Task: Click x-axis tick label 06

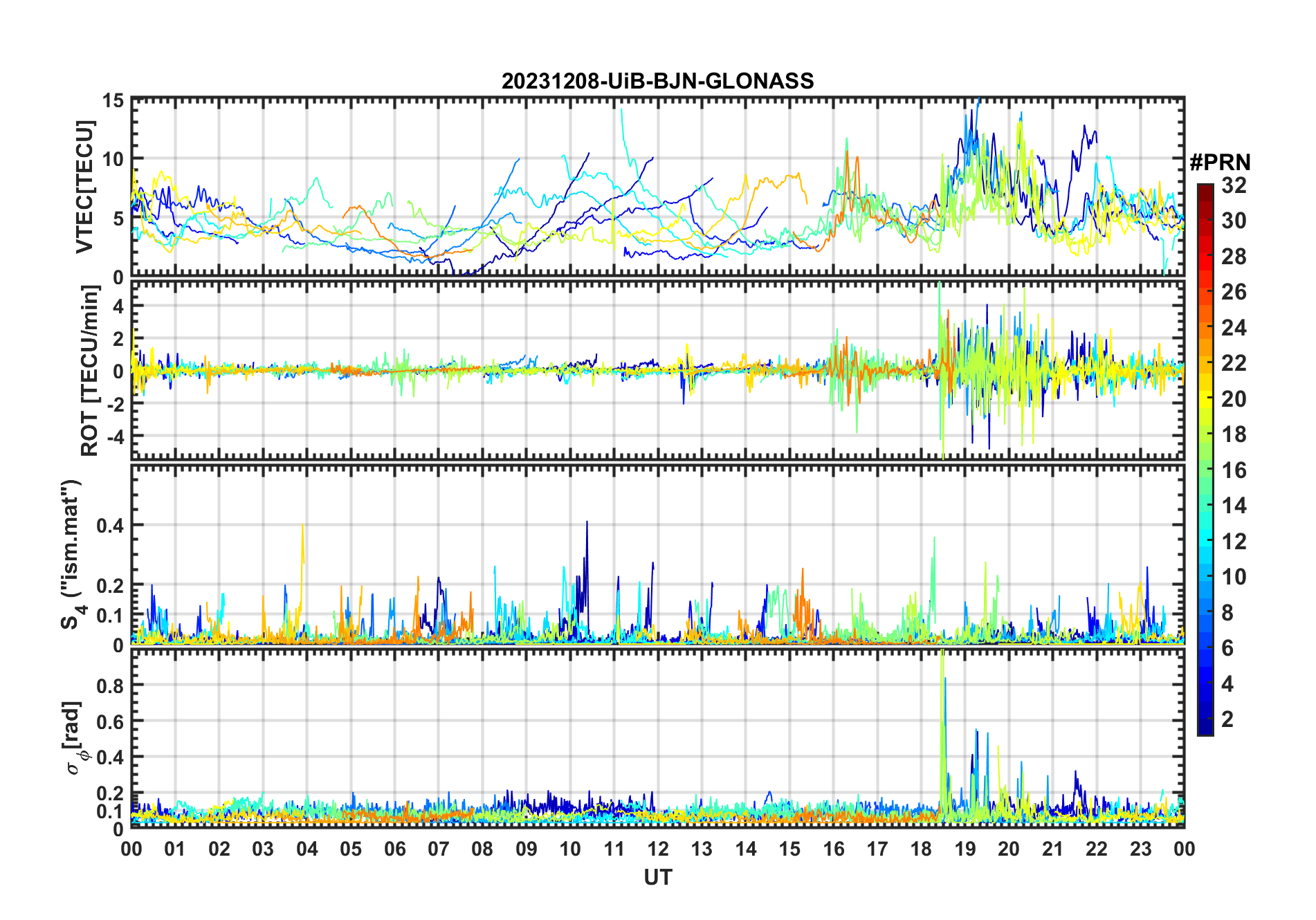Action: pyautogui.click(x=394, y=849)
